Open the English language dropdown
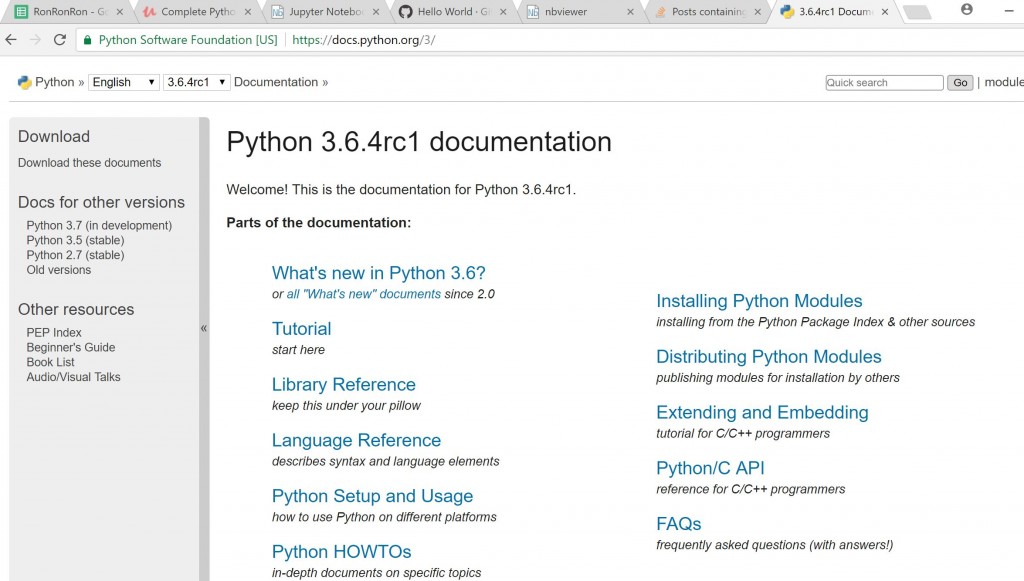The height and width of the screenshot is (581, 1024). tap(124, 82)
